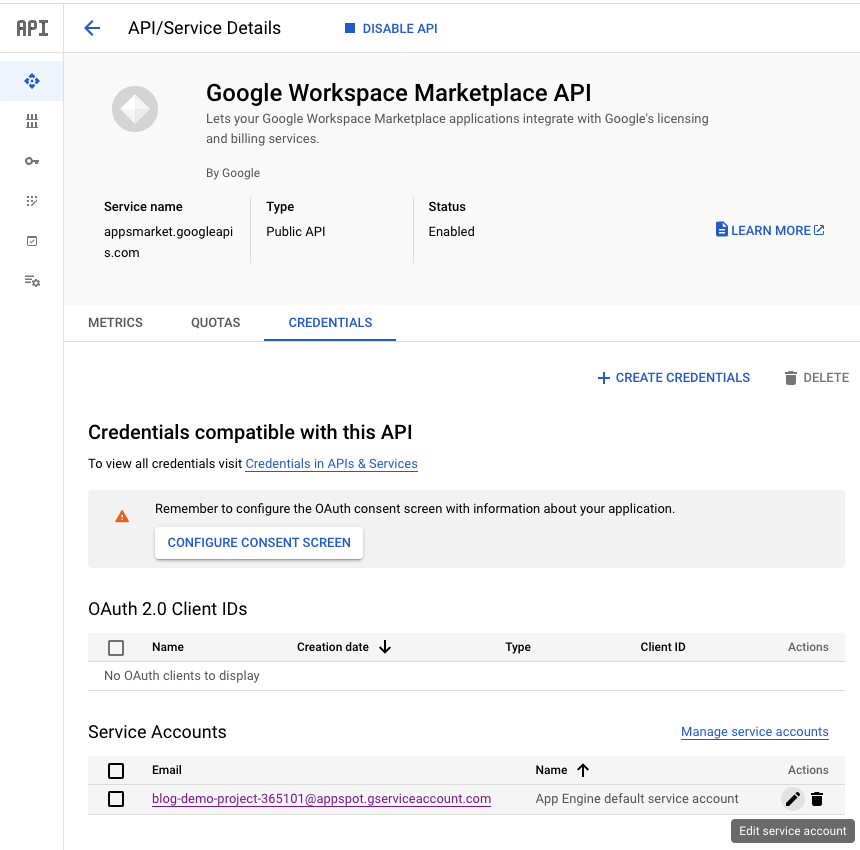The image size is (860, 850).
Task: Click the pencil Edit service account icon
Action: tap(793, 799)
